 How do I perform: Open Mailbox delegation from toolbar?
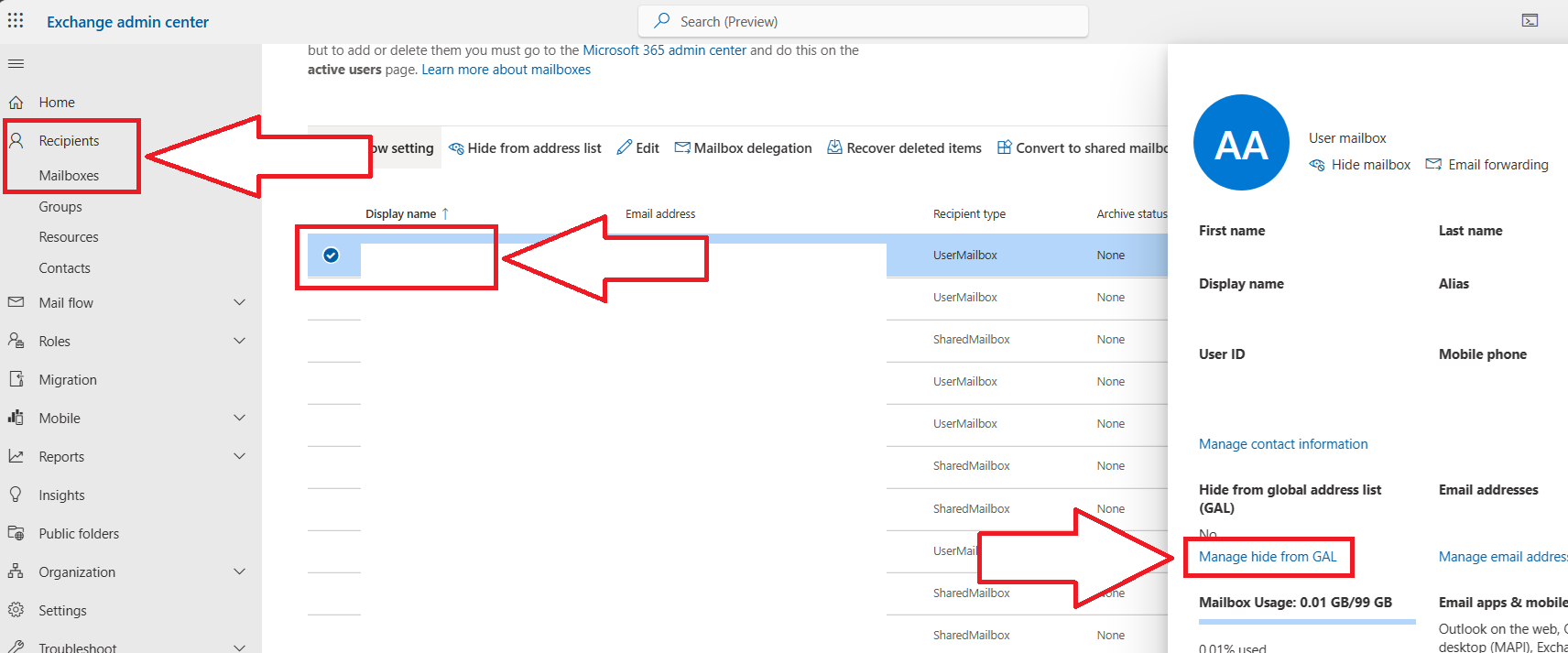(x=743, y=147)
